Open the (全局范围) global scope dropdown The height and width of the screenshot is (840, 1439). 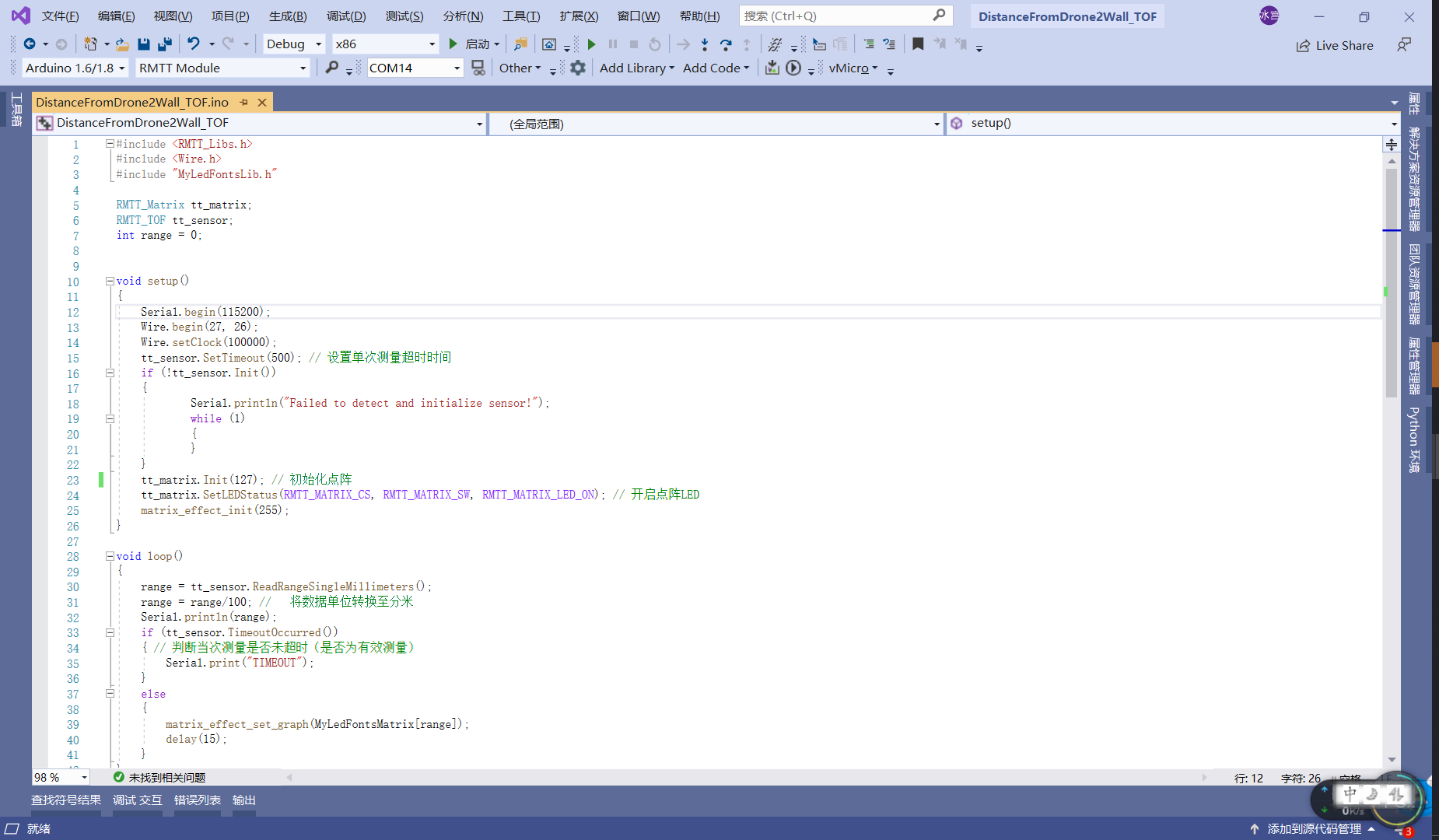(x=716, y=123)
